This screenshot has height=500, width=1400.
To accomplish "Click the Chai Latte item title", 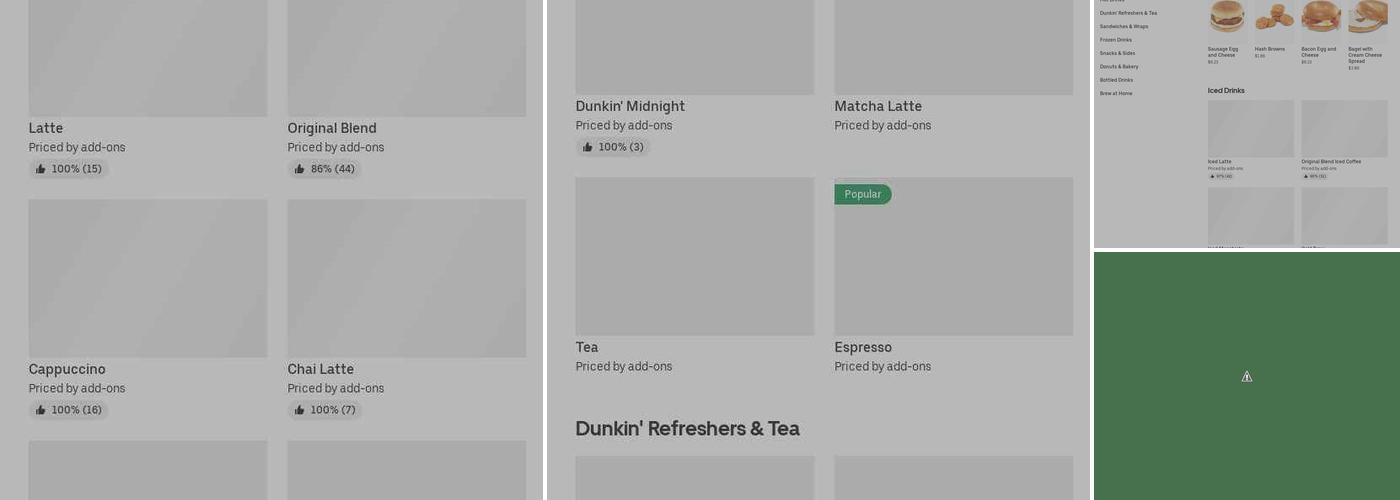I will point(321,369).
